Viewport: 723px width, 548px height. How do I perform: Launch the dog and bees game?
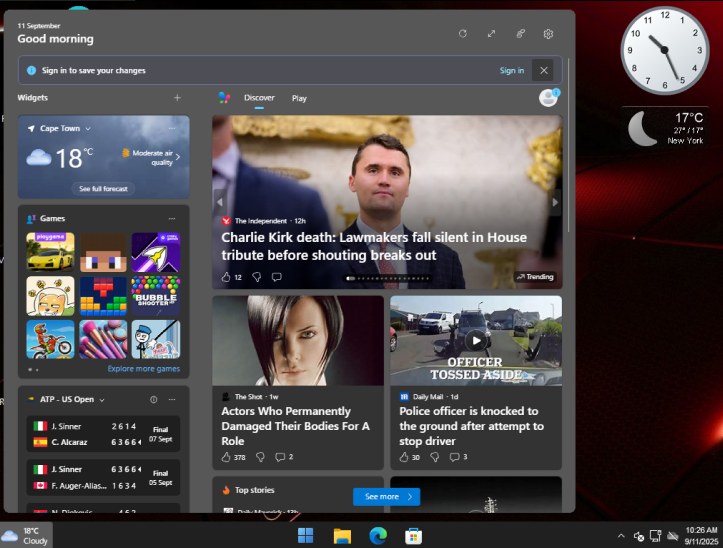(50, 296)
